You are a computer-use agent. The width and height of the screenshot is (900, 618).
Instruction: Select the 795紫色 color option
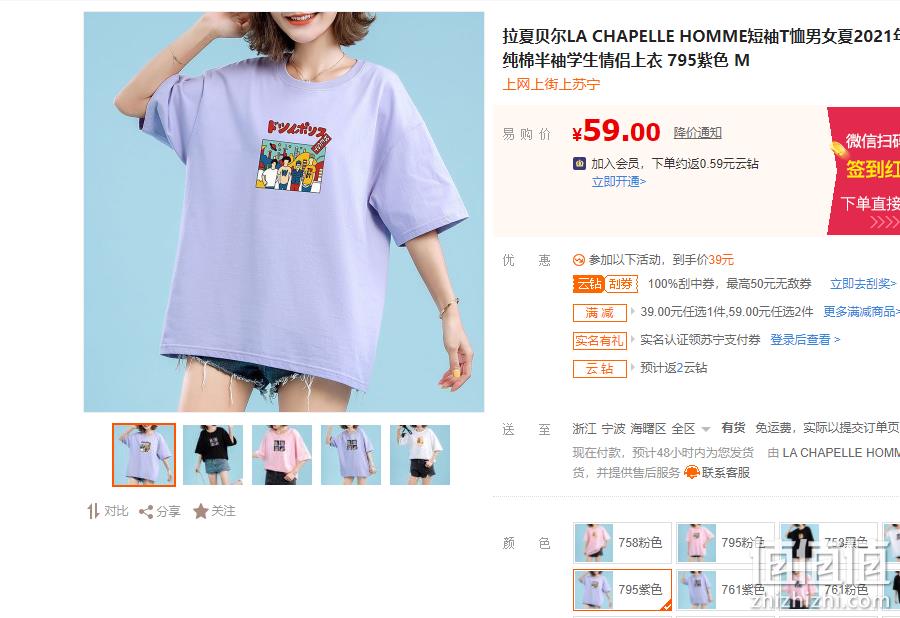[622, 589]
